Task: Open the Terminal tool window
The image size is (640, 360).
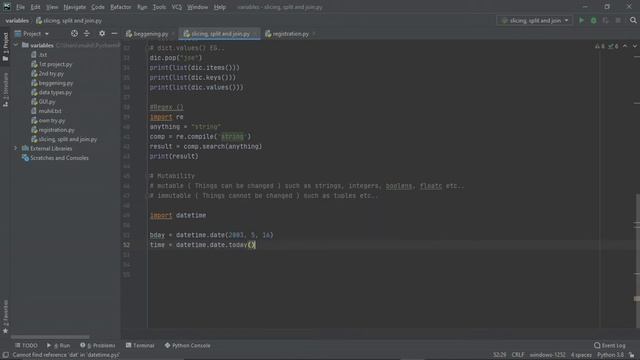Action: pos(140,345)
